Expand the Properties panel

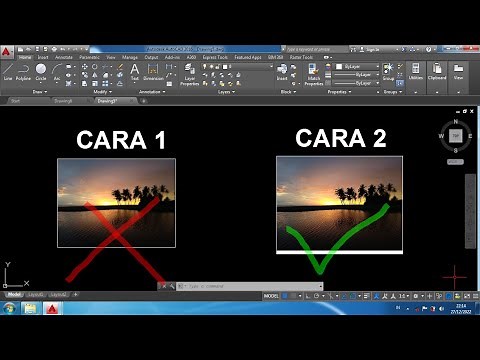tap(339, 92)
